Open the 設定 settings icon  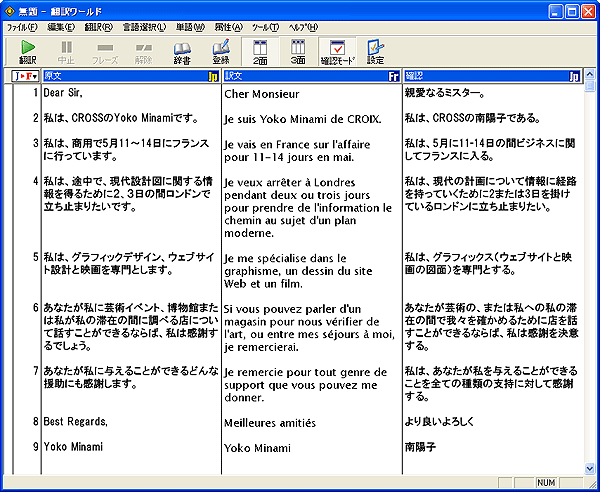click(x=375, y=52)
